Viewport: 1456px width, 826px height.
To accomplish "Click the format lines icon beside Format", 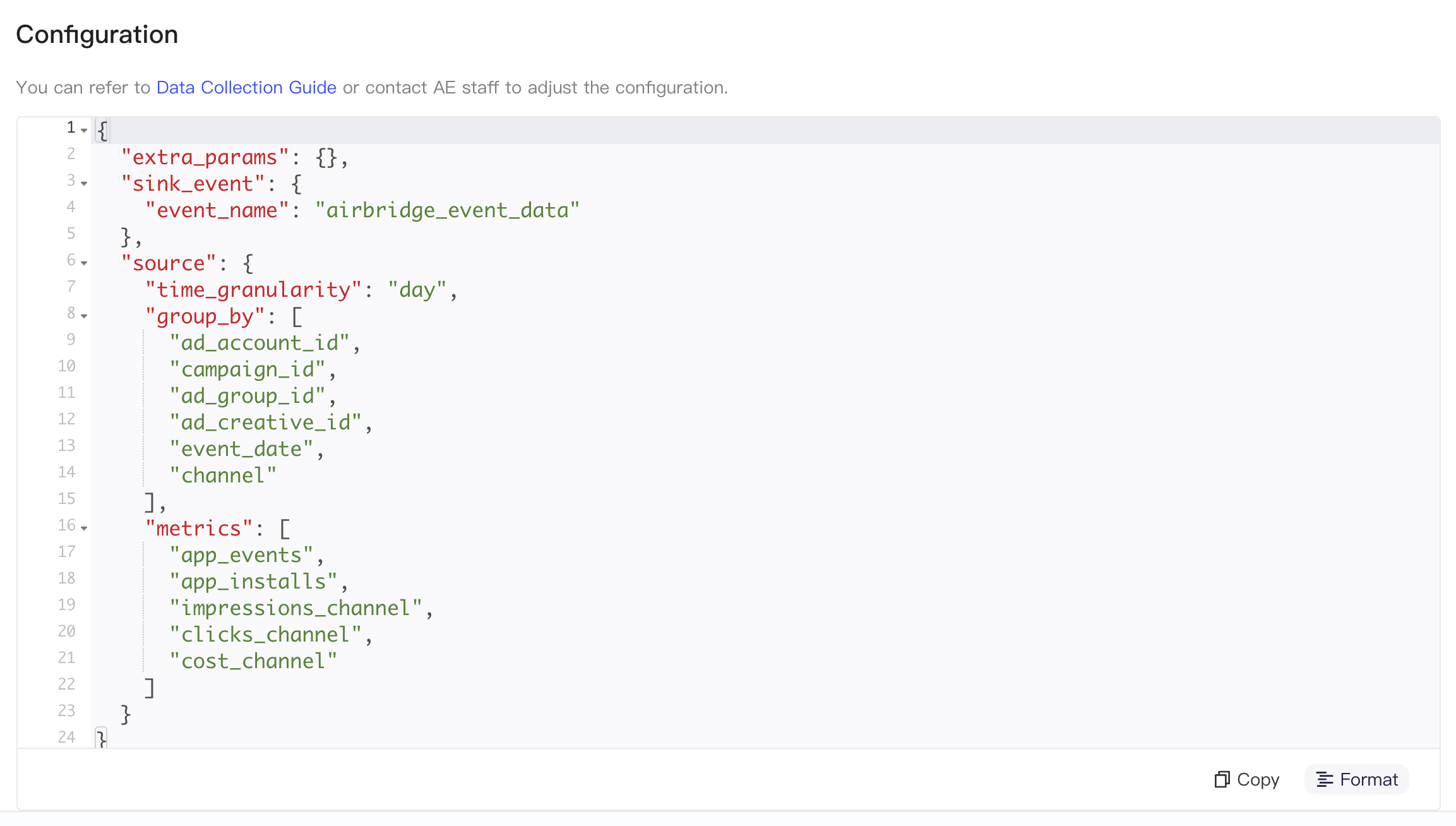I will pos(1325,780).
